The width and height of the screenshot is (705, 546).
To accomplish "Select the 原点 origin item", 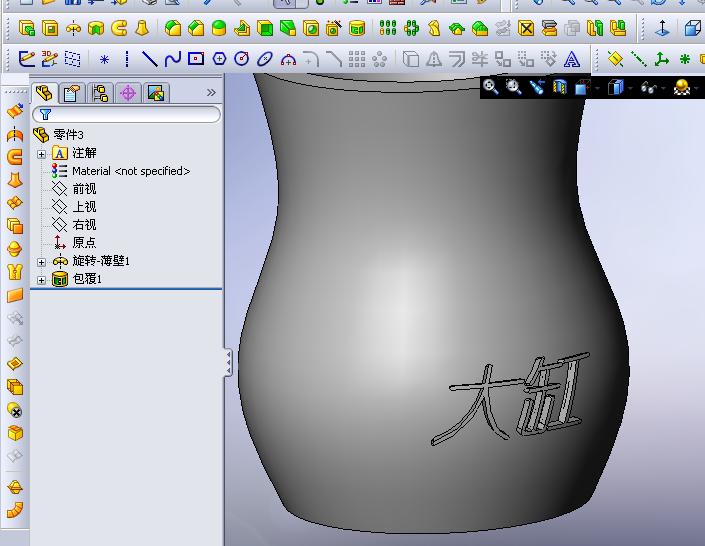I will pyautogui.click(x=74, y=243).
